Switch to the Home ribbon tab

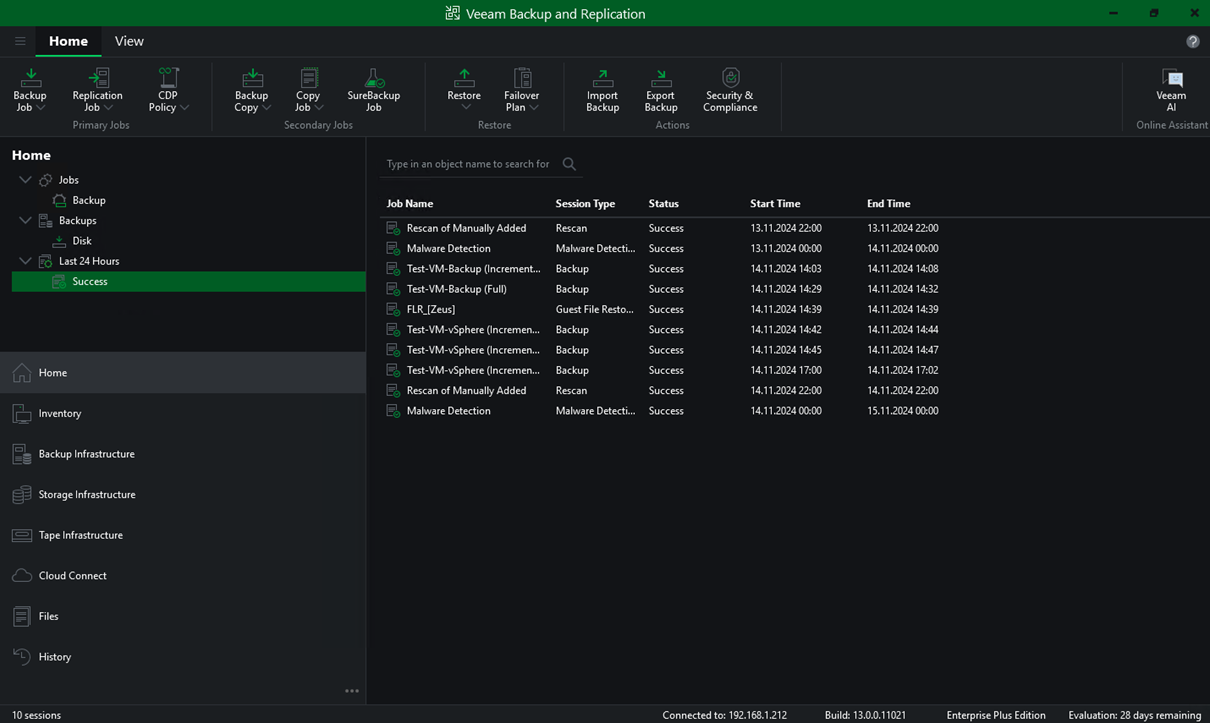[68, 41]
